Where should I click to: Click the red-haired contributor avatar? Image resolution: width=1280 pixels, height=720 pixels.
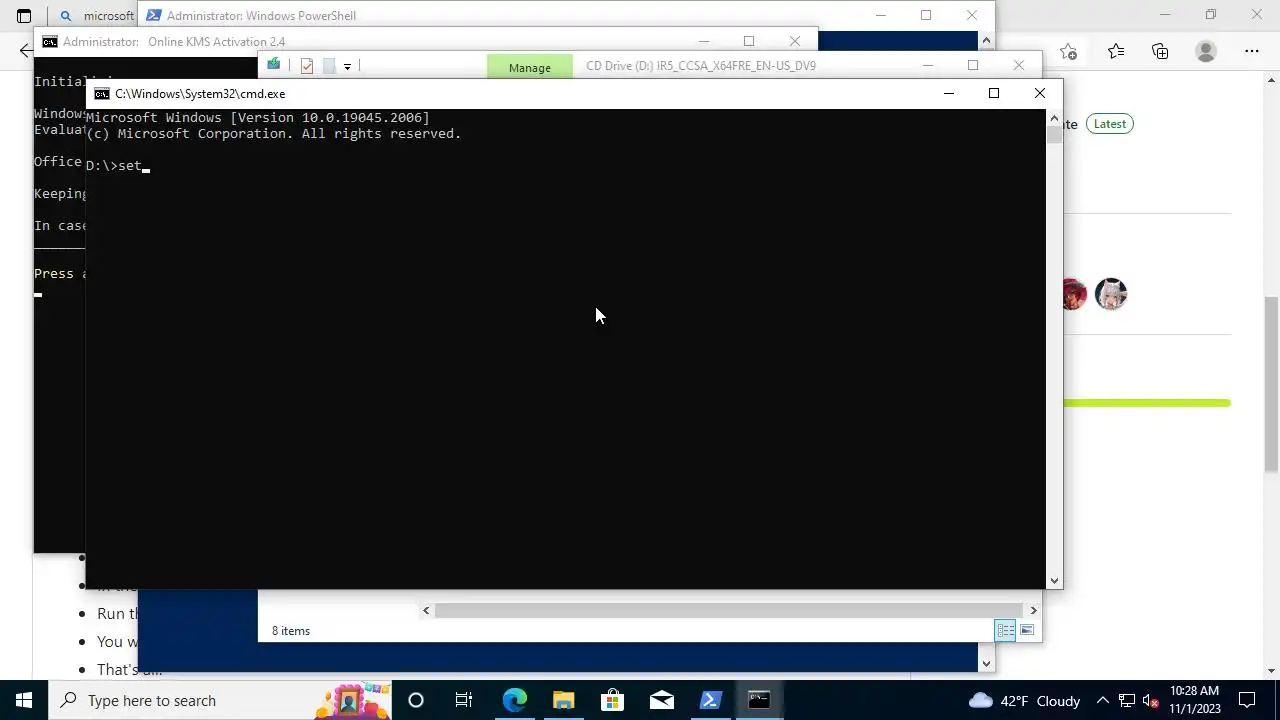tap(1073, 294)
